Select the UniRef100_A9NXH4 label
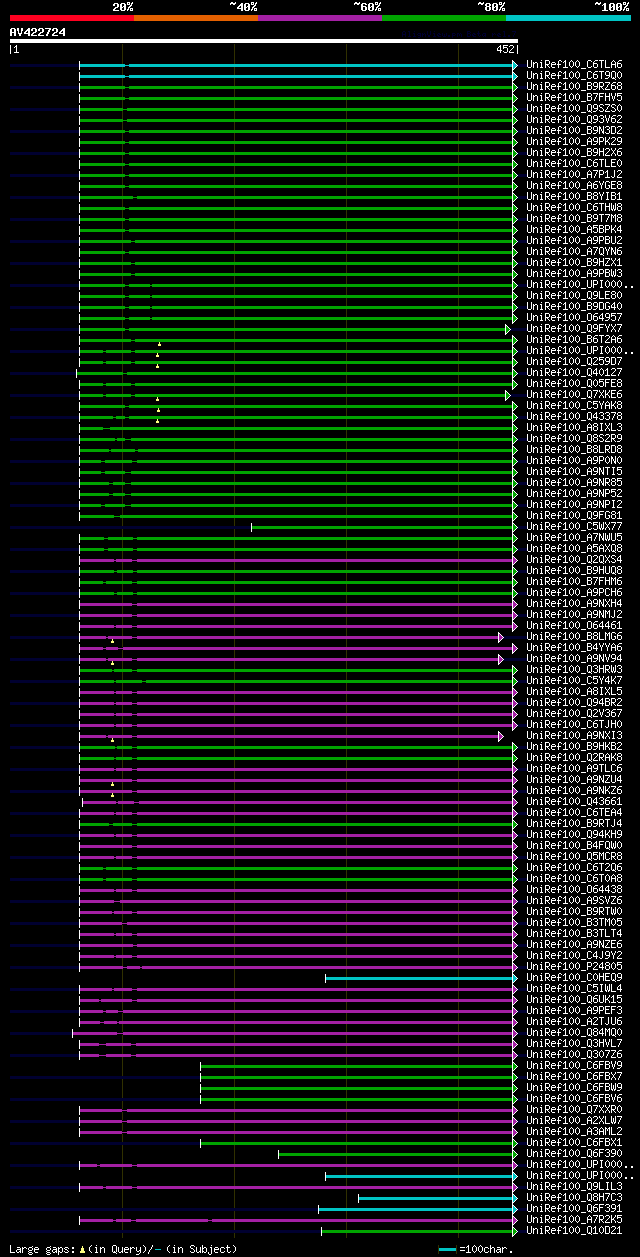The height and width of the screenshot is (1257, 640). [x=574, y=603]
